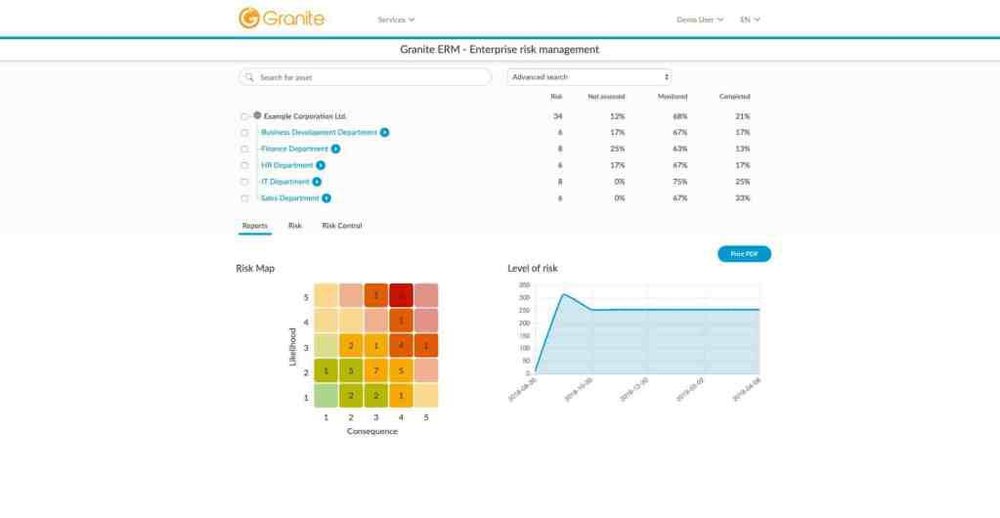Image resolution: width=1000 pixels, height=518 pixels.
Task: Click risk cell likelihood 3 consequence 4
Action: 401,345
